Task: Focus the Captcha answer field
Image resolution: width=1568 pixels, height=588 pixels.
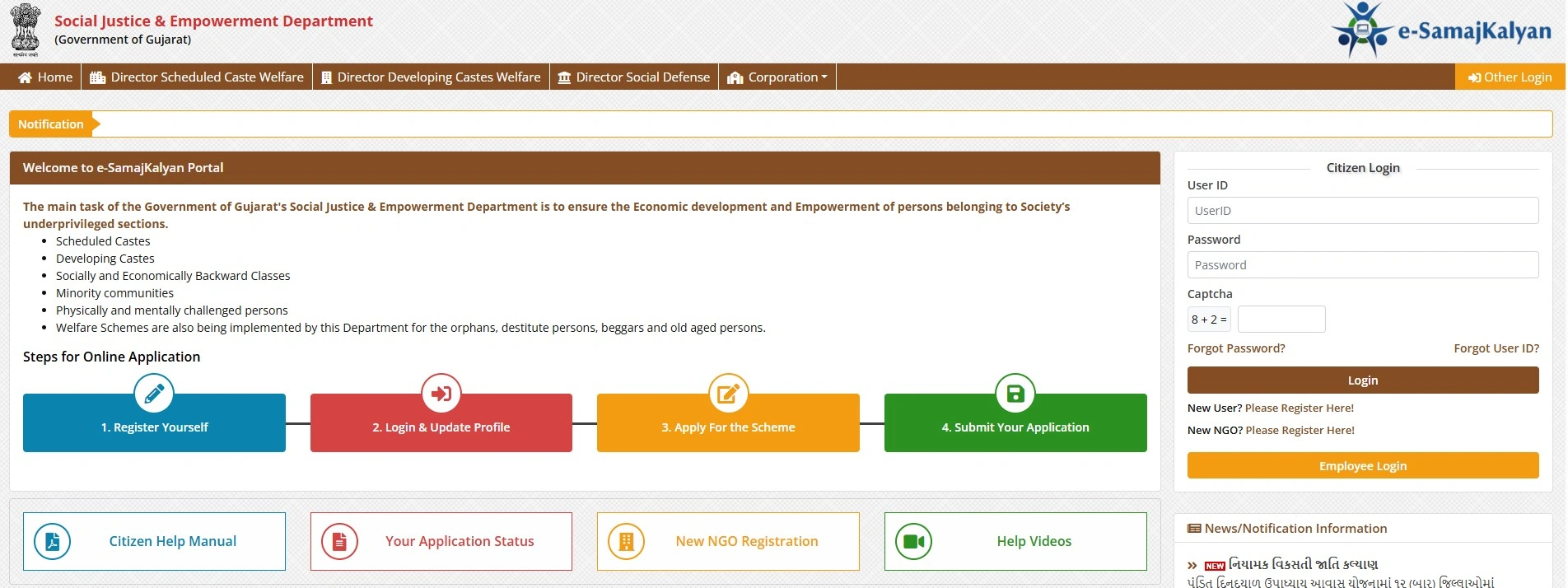Action: (x=1281, y=320)
